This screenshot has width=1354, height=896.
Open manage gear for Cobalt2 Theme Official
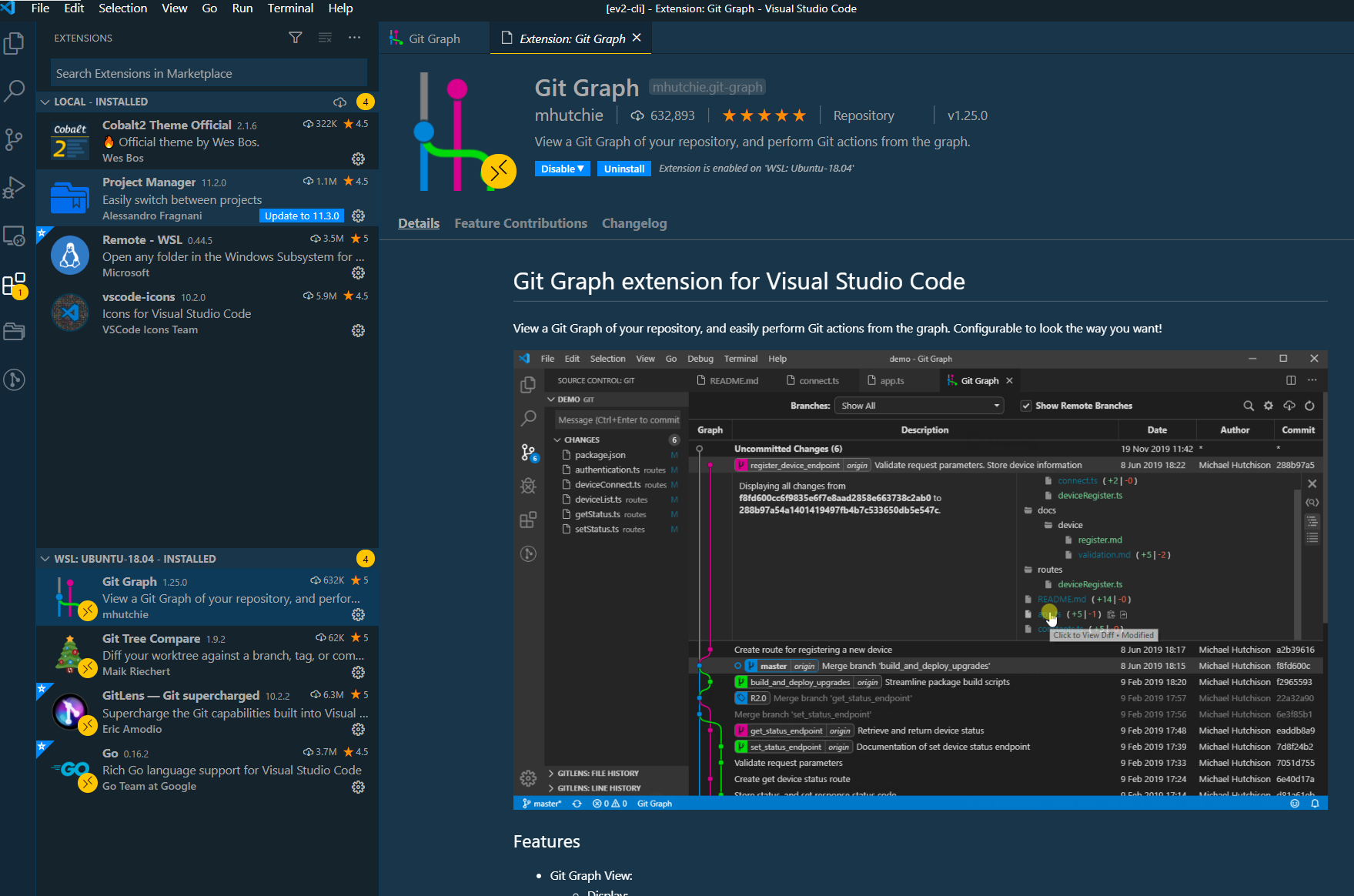358,159
